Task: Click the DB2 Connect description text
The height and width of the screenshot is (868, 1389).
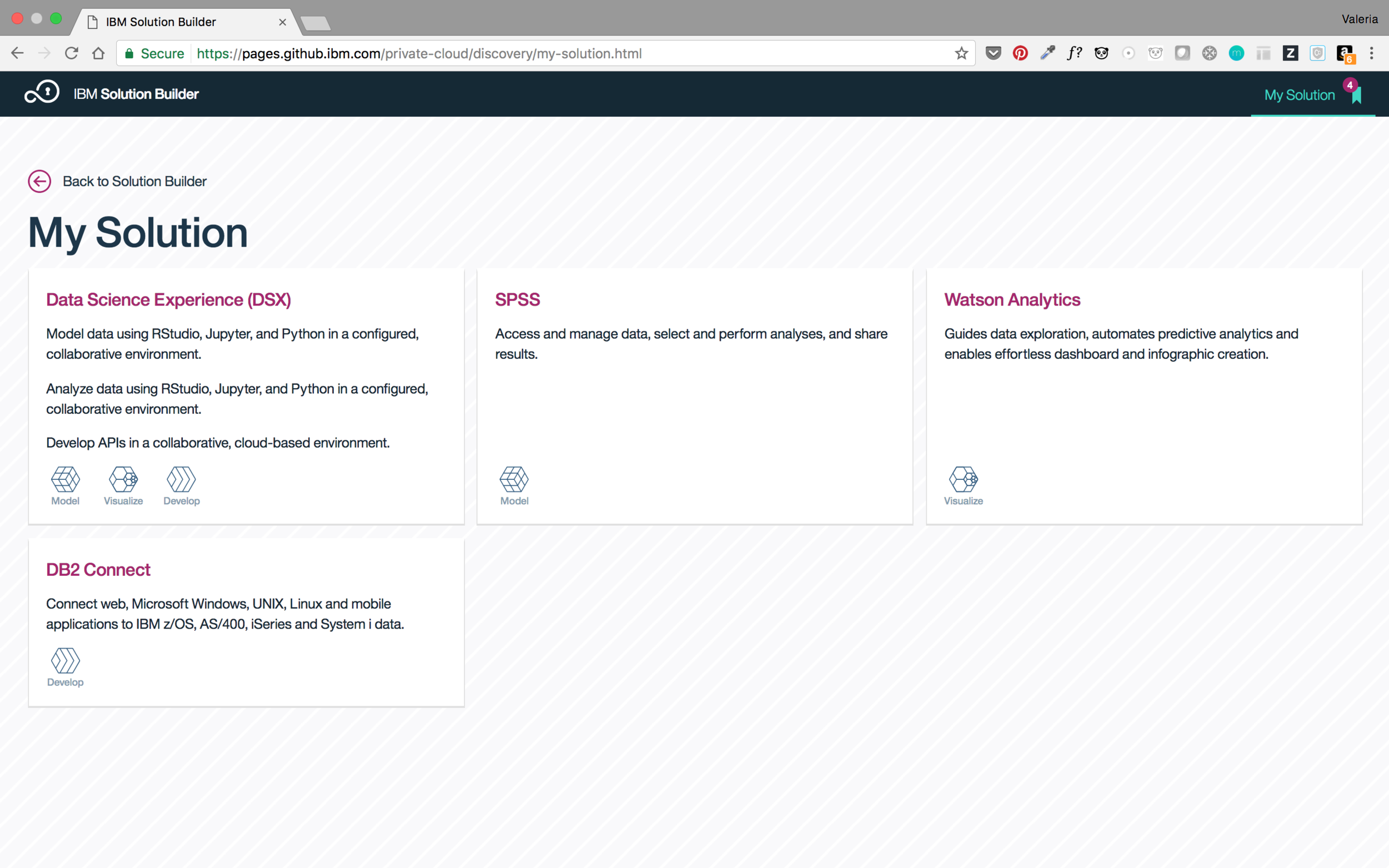Action: pos(225,614)
